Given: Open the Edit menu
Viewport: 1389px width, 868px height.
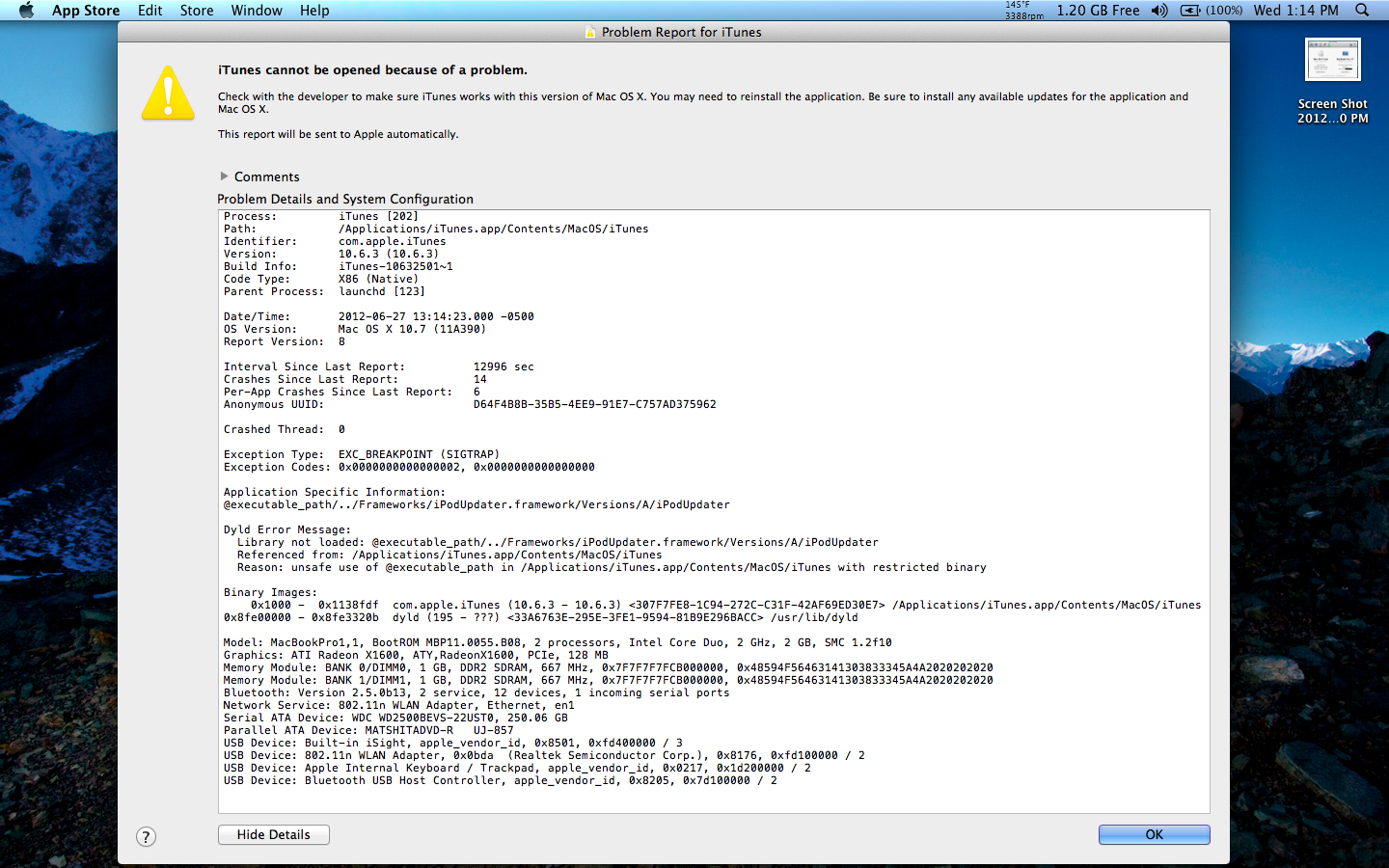Looking at the screenshot, I should 150,11.
